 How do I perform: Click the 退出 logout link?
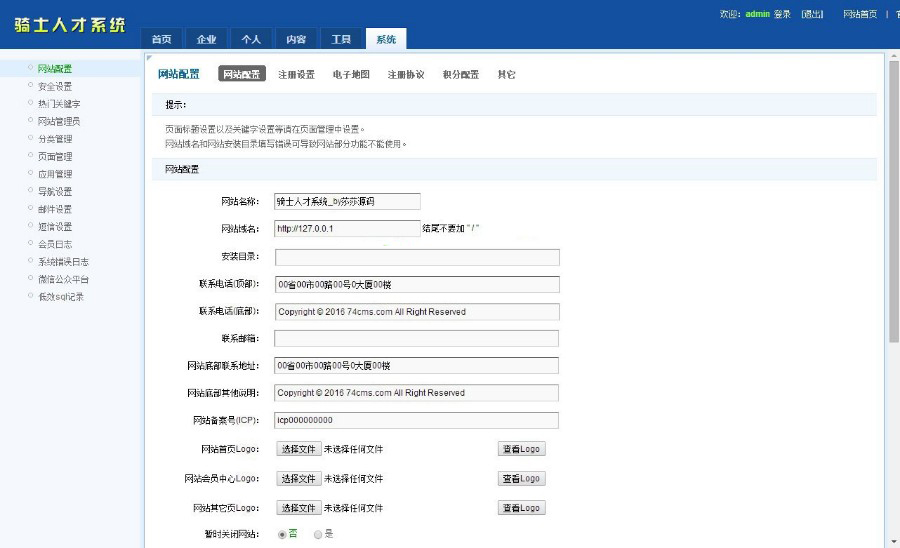pos(812,14)
